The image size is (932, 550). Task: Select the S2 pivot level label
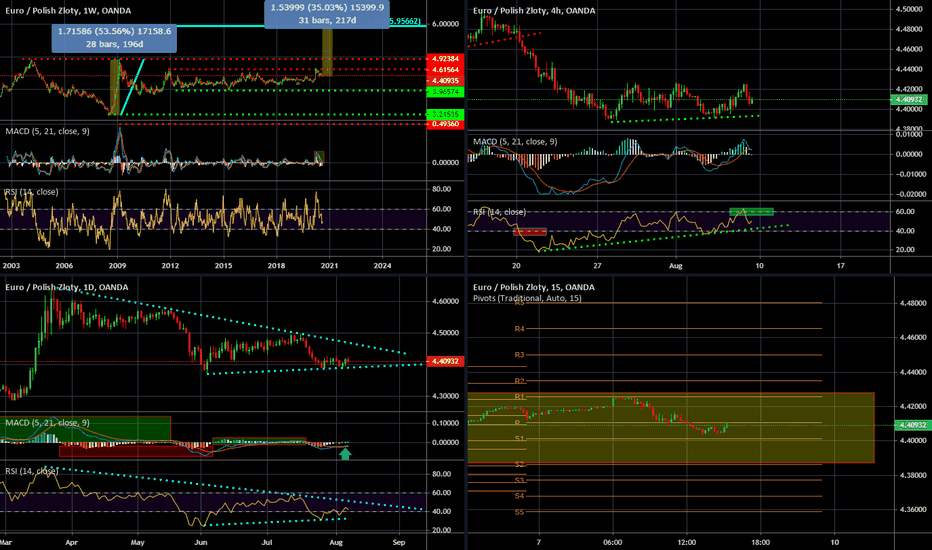(x=519, y=464)
